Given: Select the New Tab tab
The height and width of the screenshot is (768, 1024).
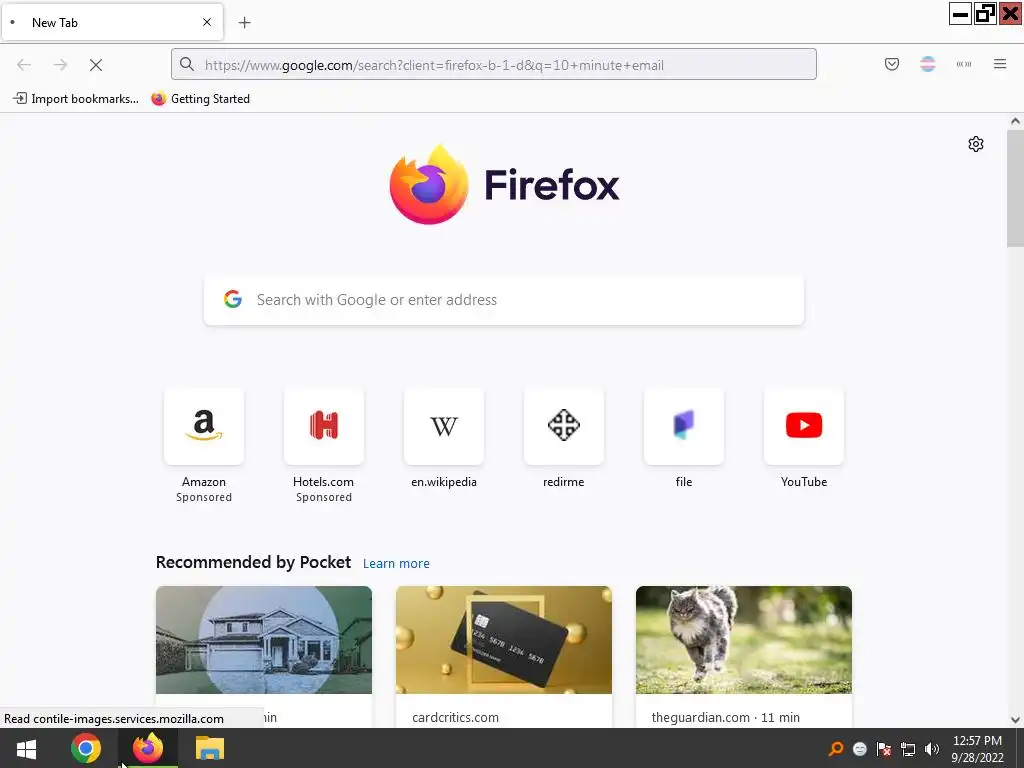Looking at the screenshot, I should [x=112, y=22].
